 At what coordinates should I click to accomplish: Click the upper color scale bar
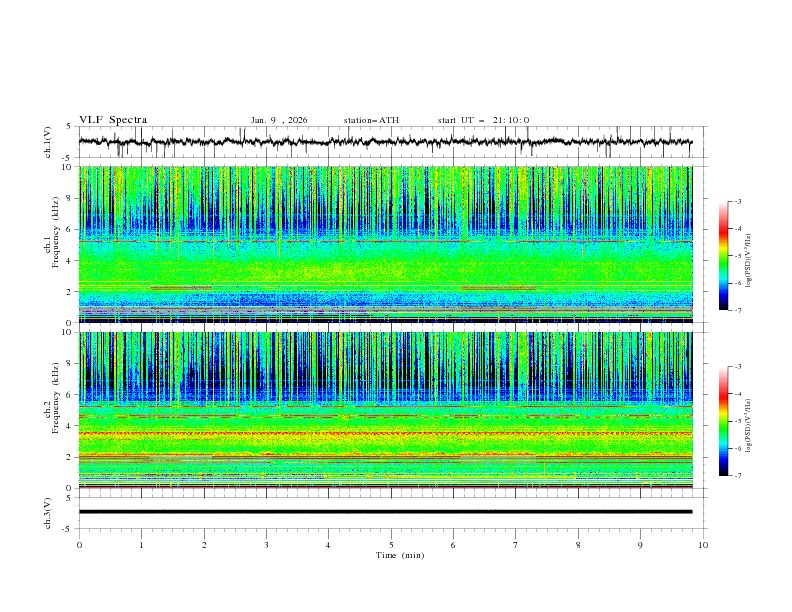coord(724,256)
